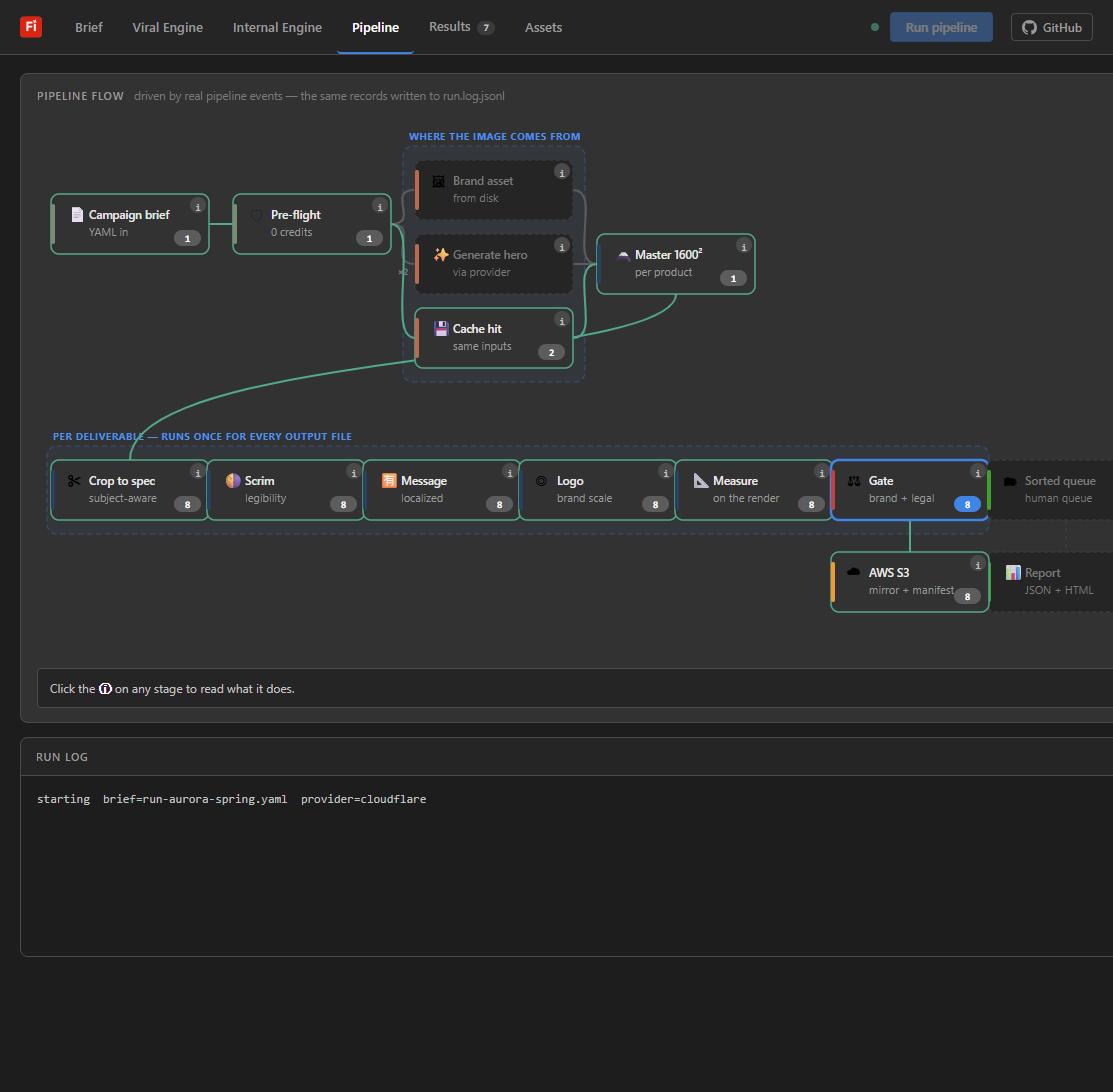The image size is (1113, 1092).
Task: Select the AWS S3 node title
Action: click(x=889, y=572)
